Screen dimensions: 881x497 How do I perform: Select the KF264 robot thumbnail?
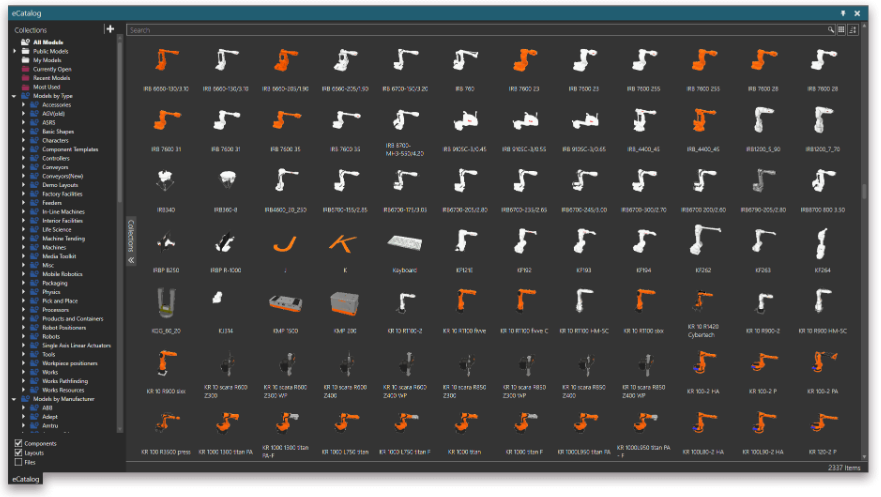(822, 241)
